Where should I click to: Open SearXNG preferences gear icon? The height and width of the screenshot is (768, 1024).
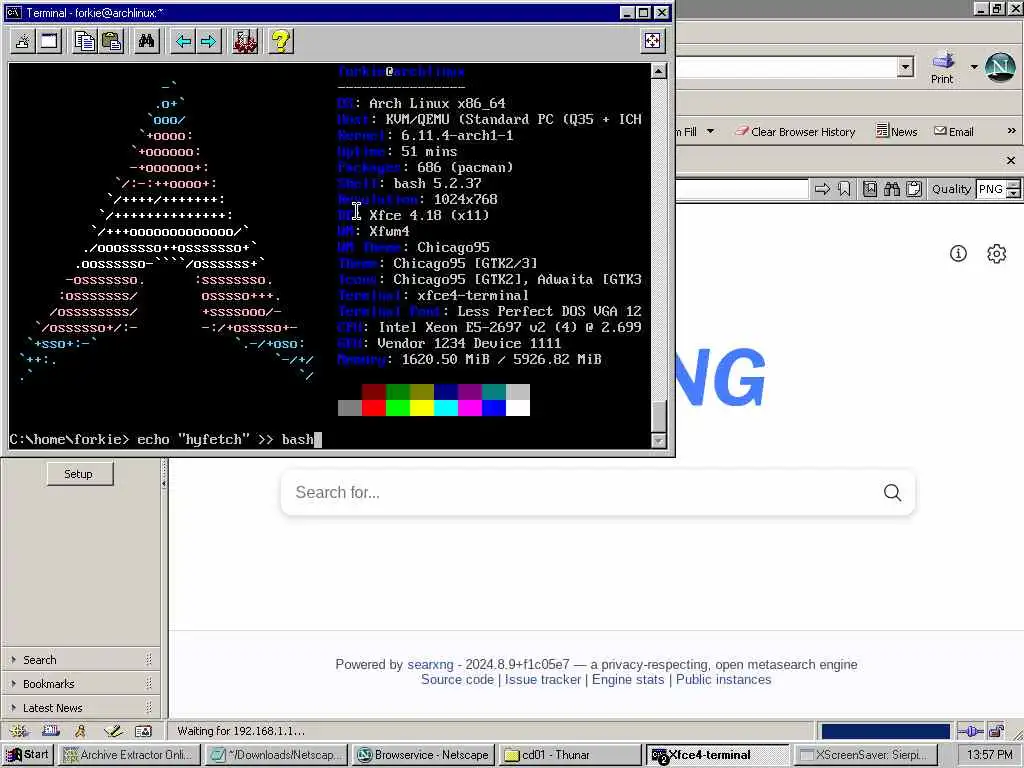[997, 253]
